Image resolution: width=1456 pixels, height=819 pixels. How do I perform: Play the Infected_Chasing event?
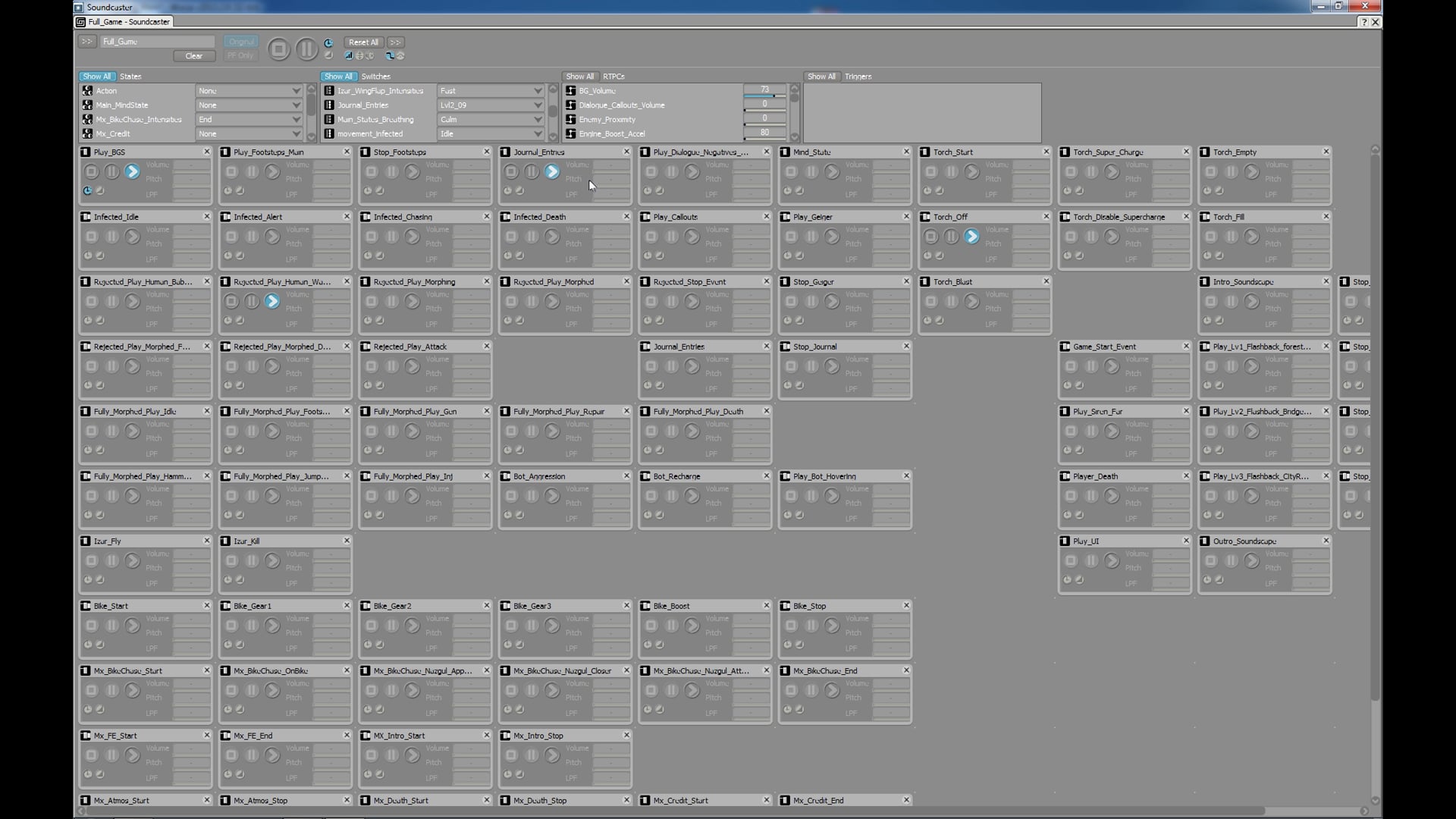pos(412,237)
